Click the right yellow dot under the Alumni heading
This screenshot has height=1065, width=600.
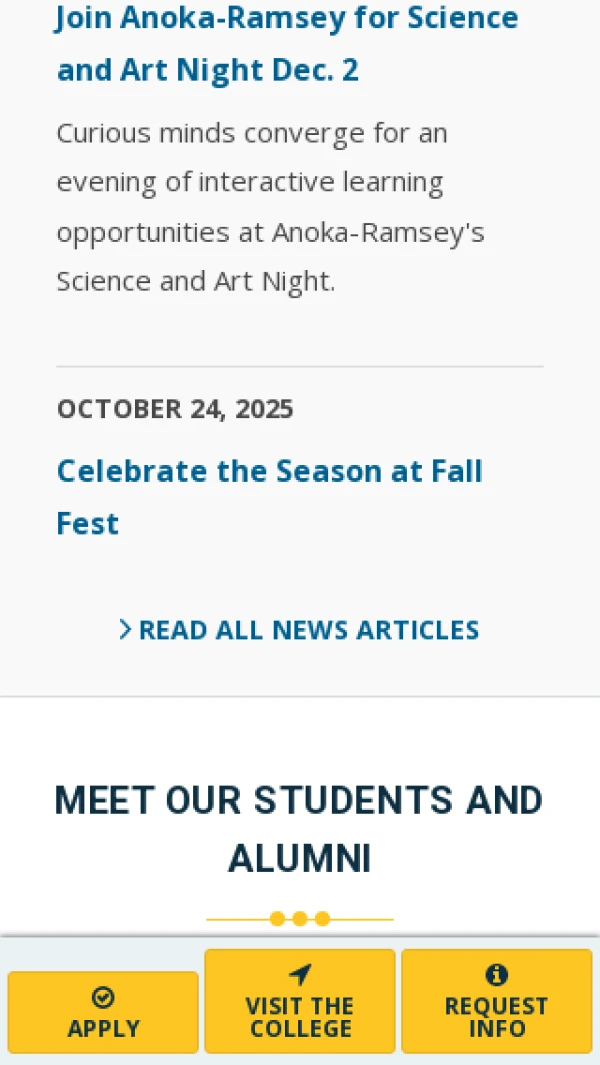click(322, 919)
